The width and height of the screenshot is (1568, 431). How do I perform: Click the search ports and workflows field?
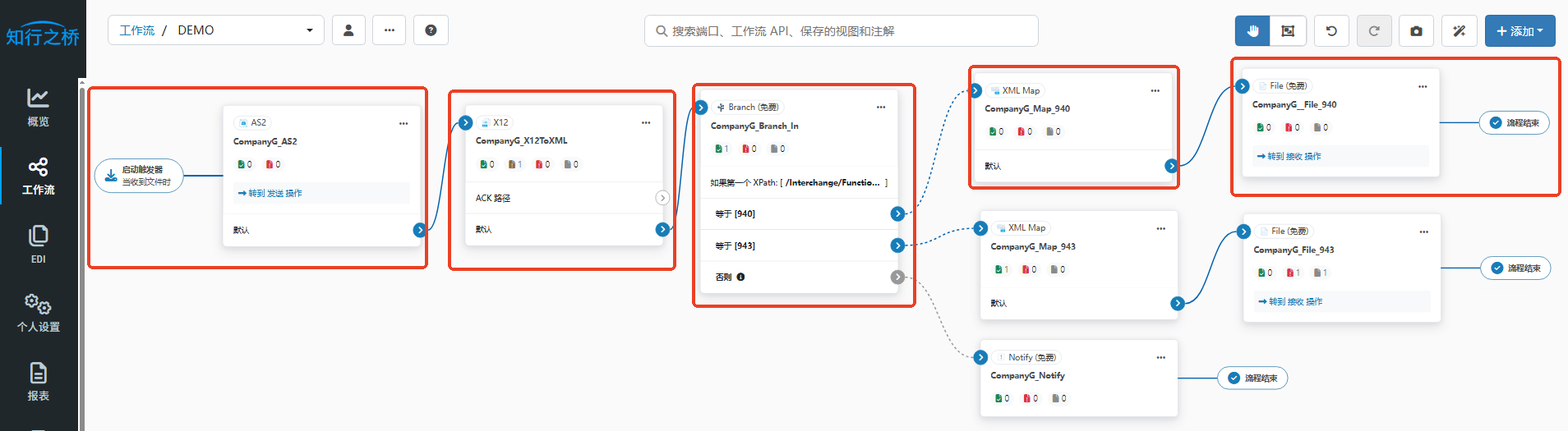pos(841,31)
